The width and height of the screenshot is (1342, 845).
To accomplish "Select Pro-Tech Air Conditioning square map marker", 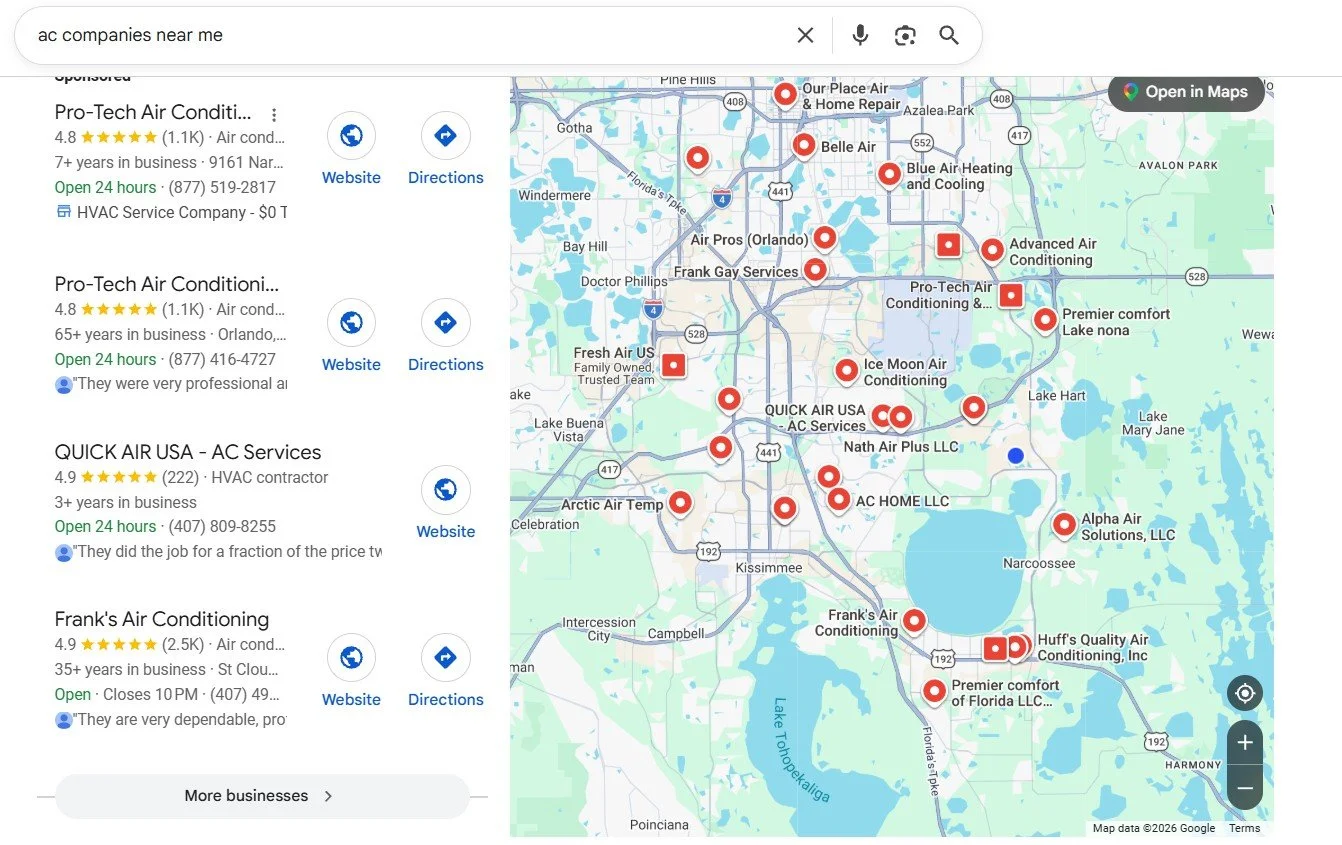I will pyautogui.click(x=1011, y=295).
